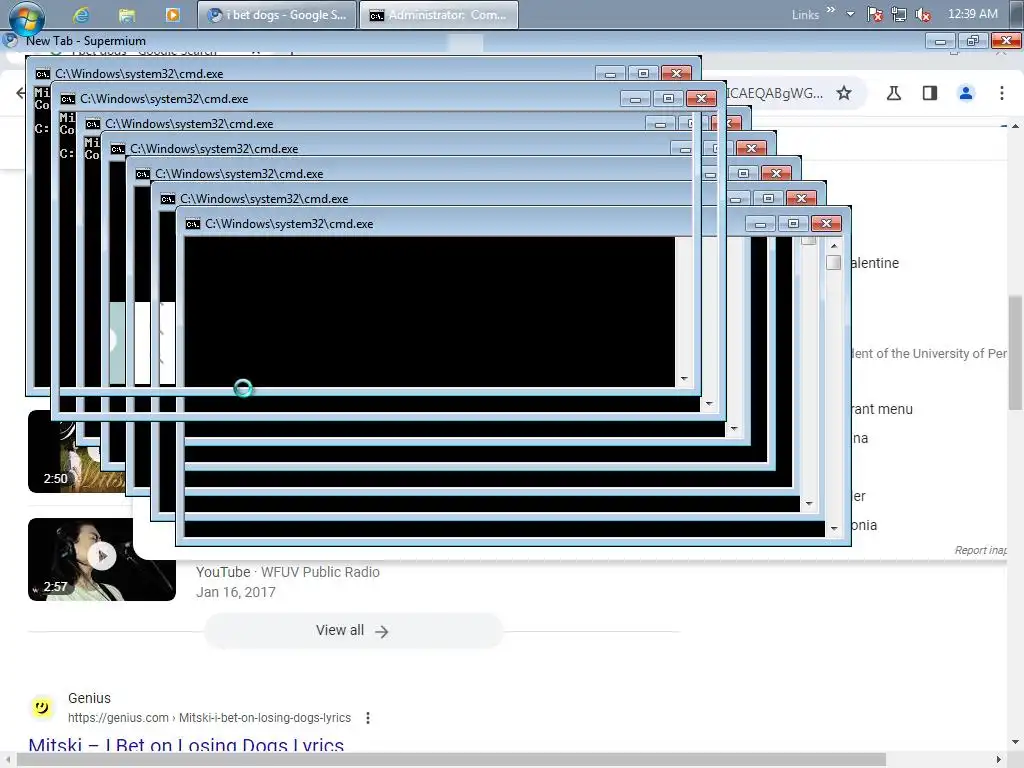Restore down the Supermium window

point(972,41)
